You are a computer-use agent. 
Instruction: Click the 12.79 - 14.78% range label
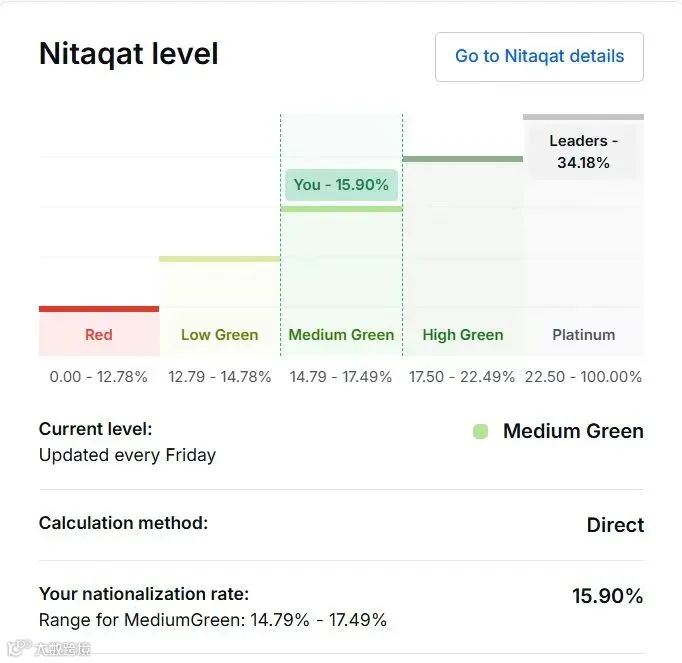click(220, 377)
